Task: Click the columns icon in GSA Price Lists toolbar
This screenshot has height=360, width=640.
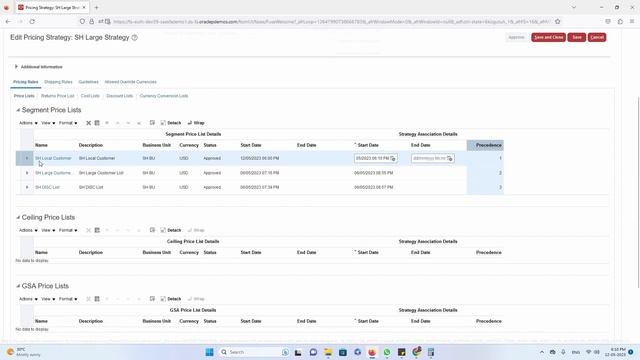Action: tap(97, 299)
